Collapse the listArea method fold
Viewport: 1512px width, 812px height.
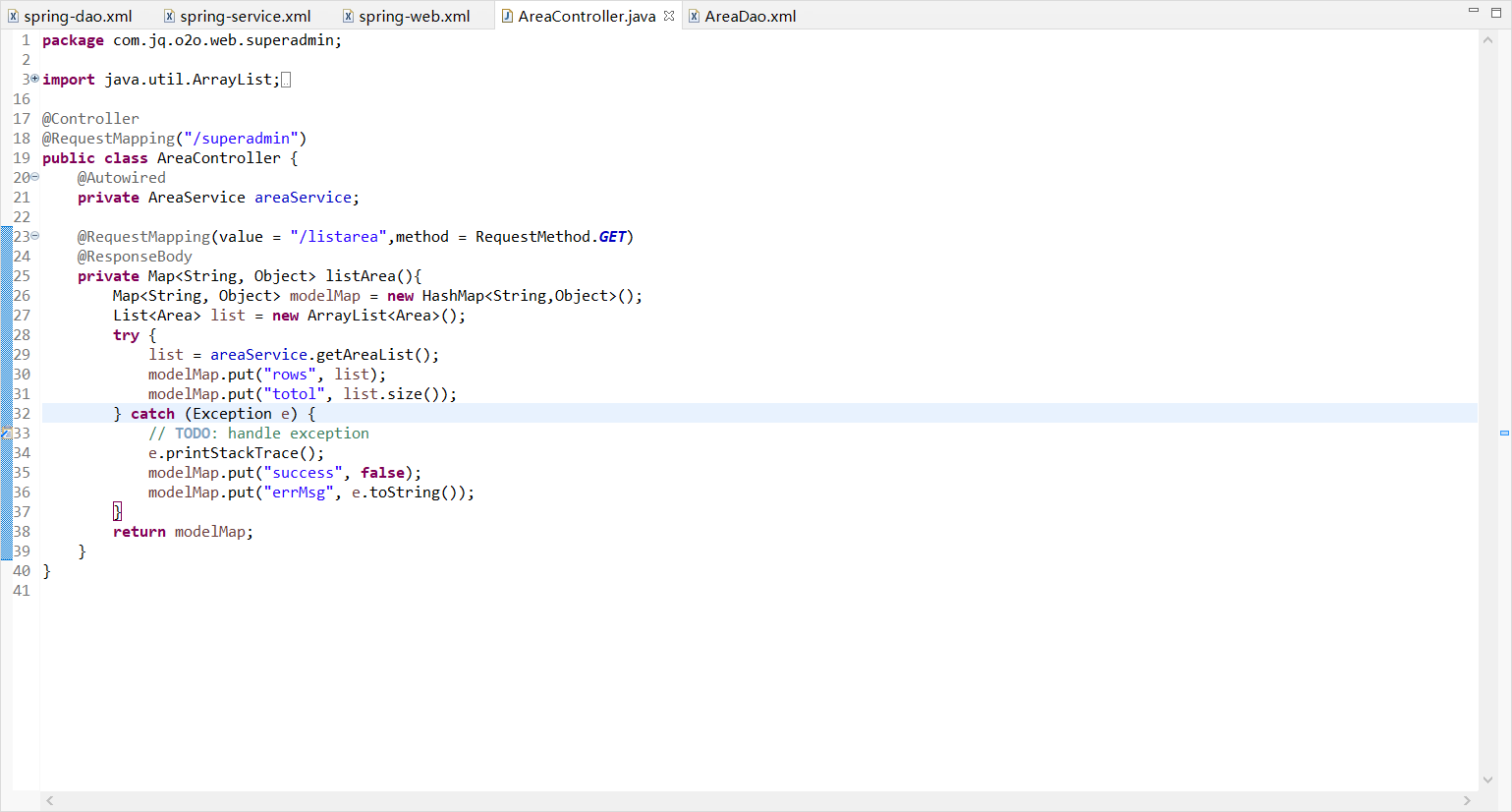35,236
